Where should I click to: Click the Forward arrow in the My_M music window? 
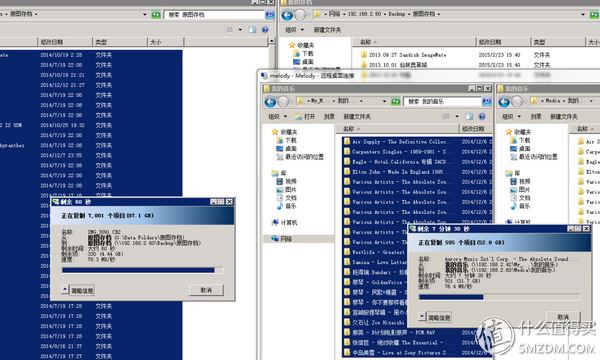click(x=284, y=102)
